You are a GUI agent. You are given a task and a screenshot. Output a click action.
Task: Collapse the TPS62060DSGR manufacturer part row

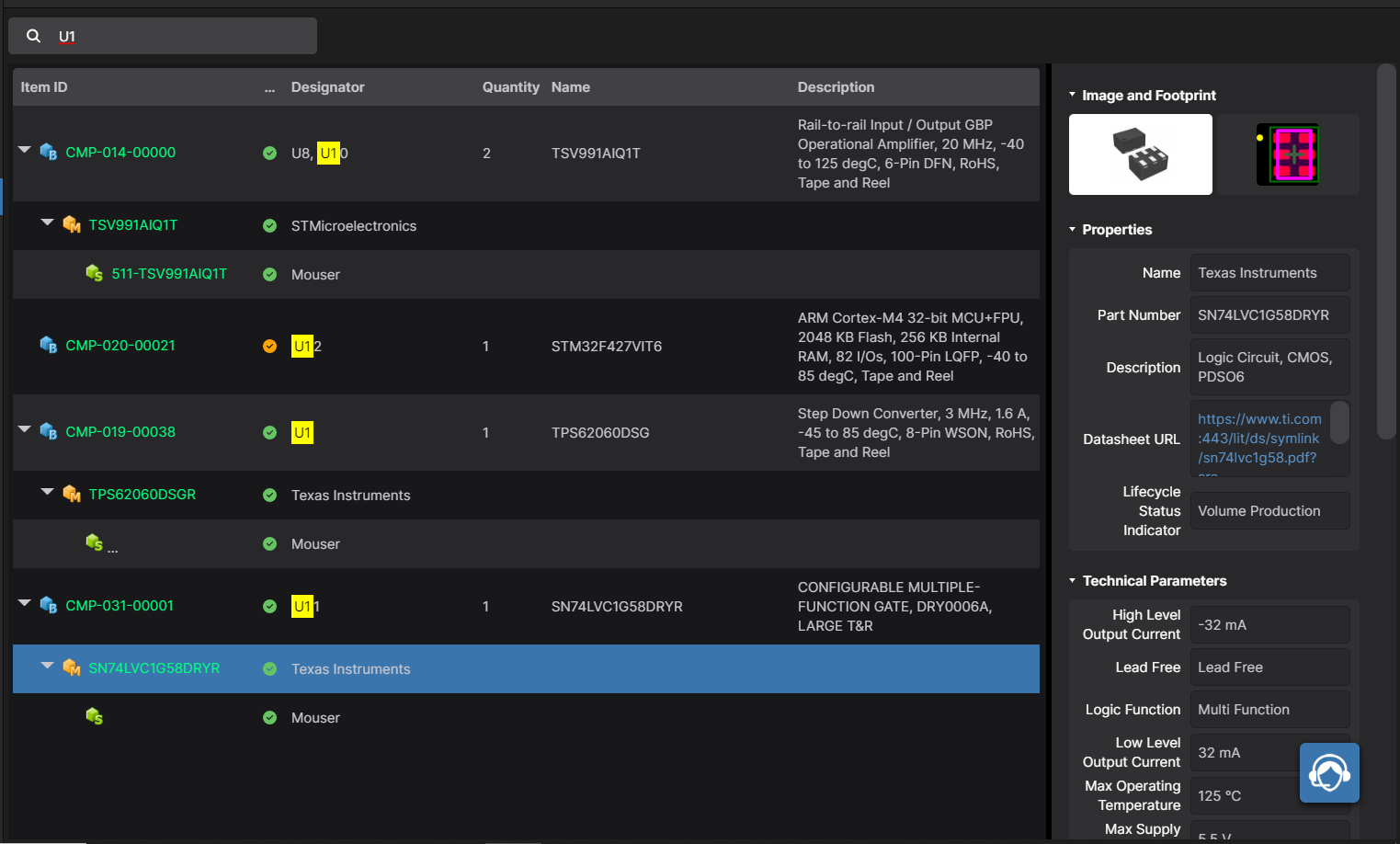click(x=48, y=492)
